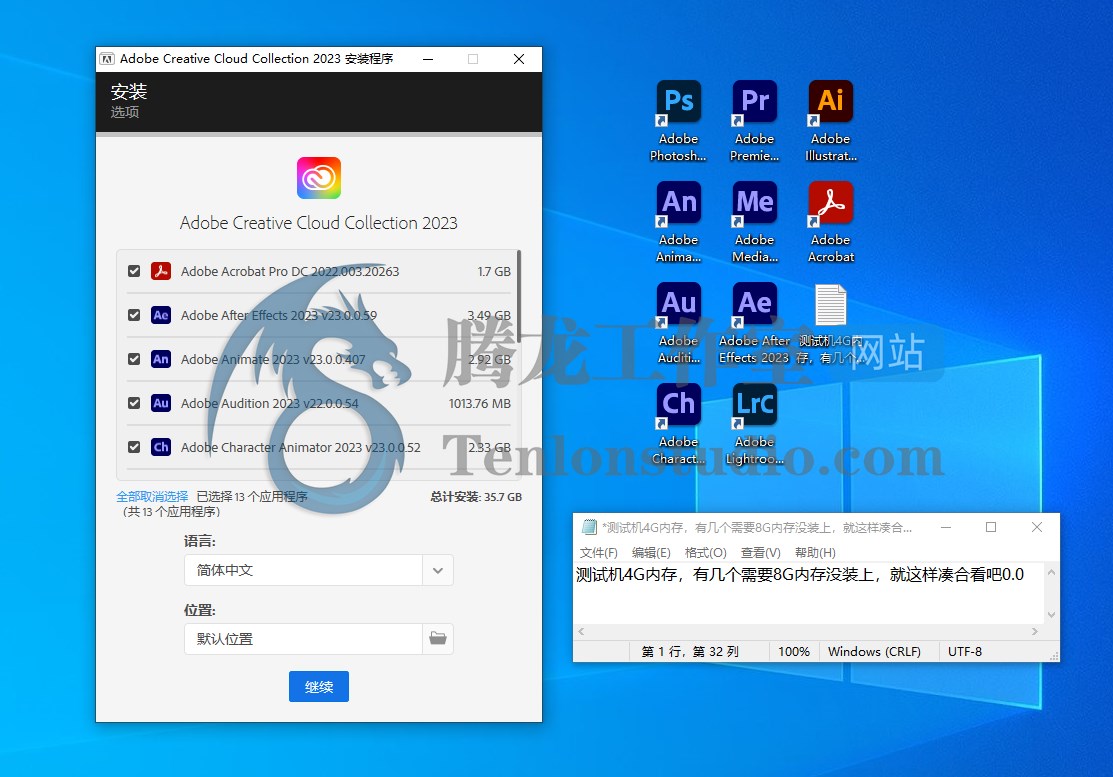Click the After Effects list icon
Screen dimensions: 1113x777
161,315
